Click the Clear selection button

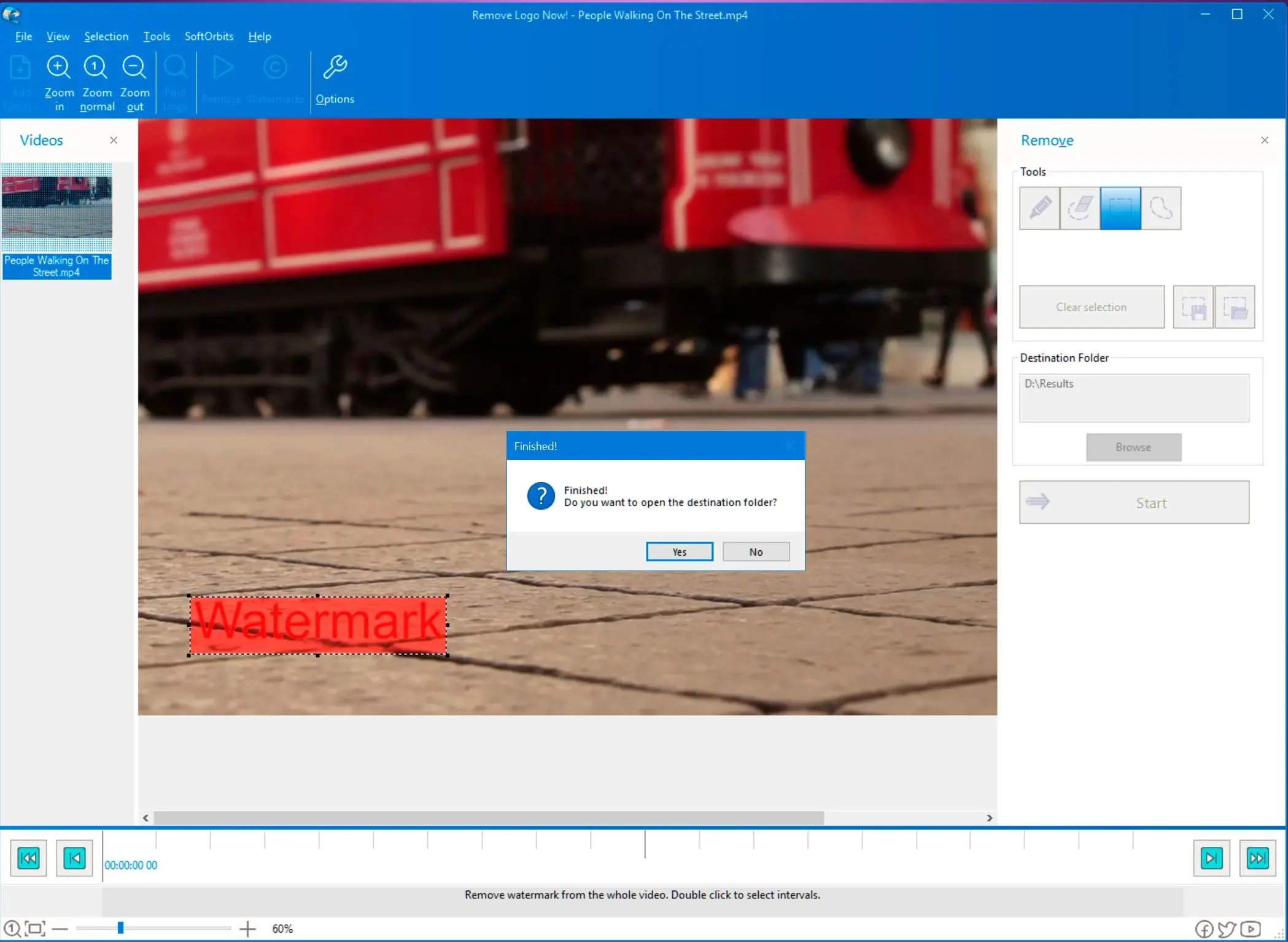(1092, 307)
